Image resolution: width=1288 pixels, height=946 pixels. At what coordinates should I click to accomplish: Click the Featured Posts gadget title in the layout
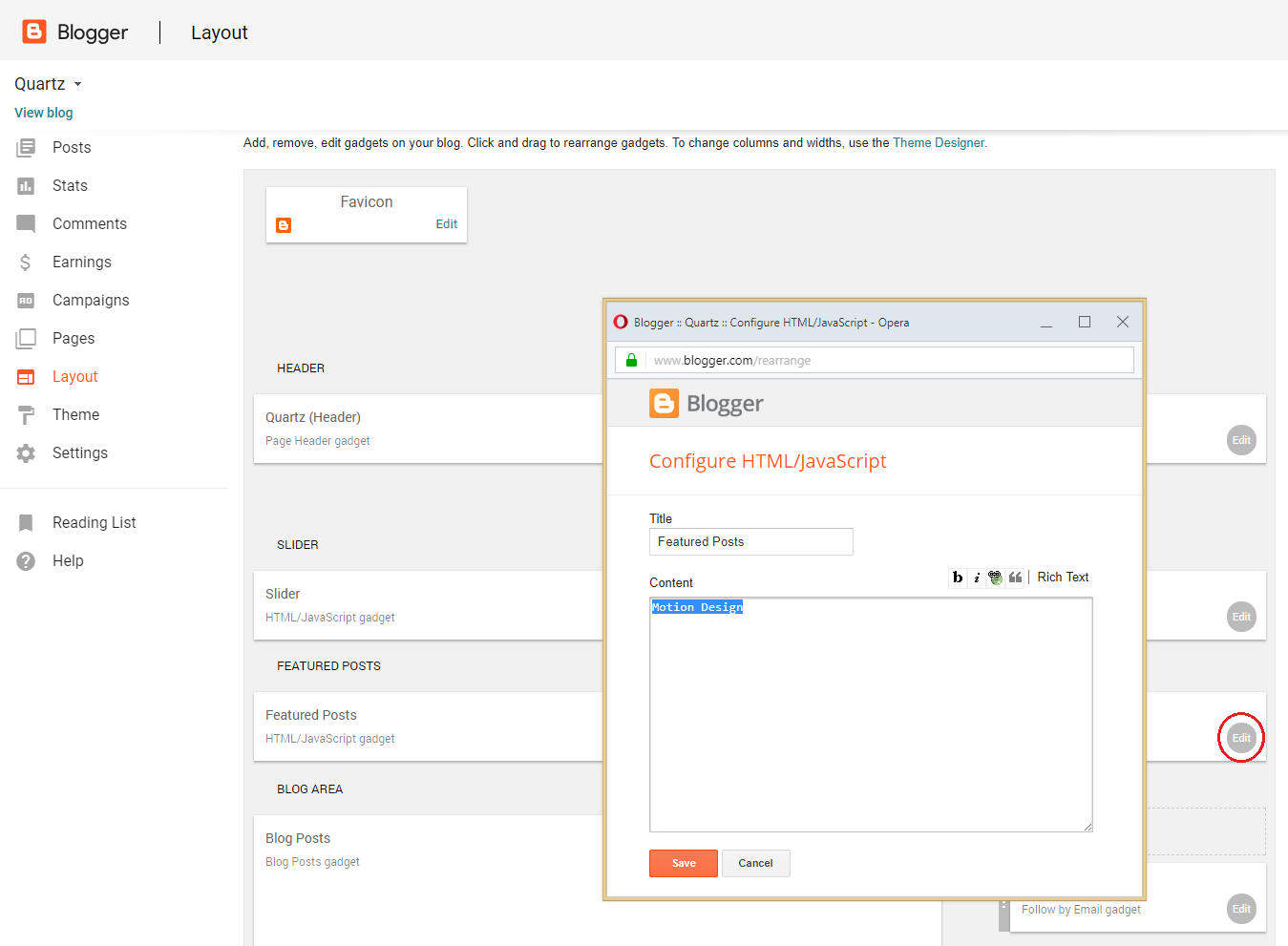coord(311,715)
